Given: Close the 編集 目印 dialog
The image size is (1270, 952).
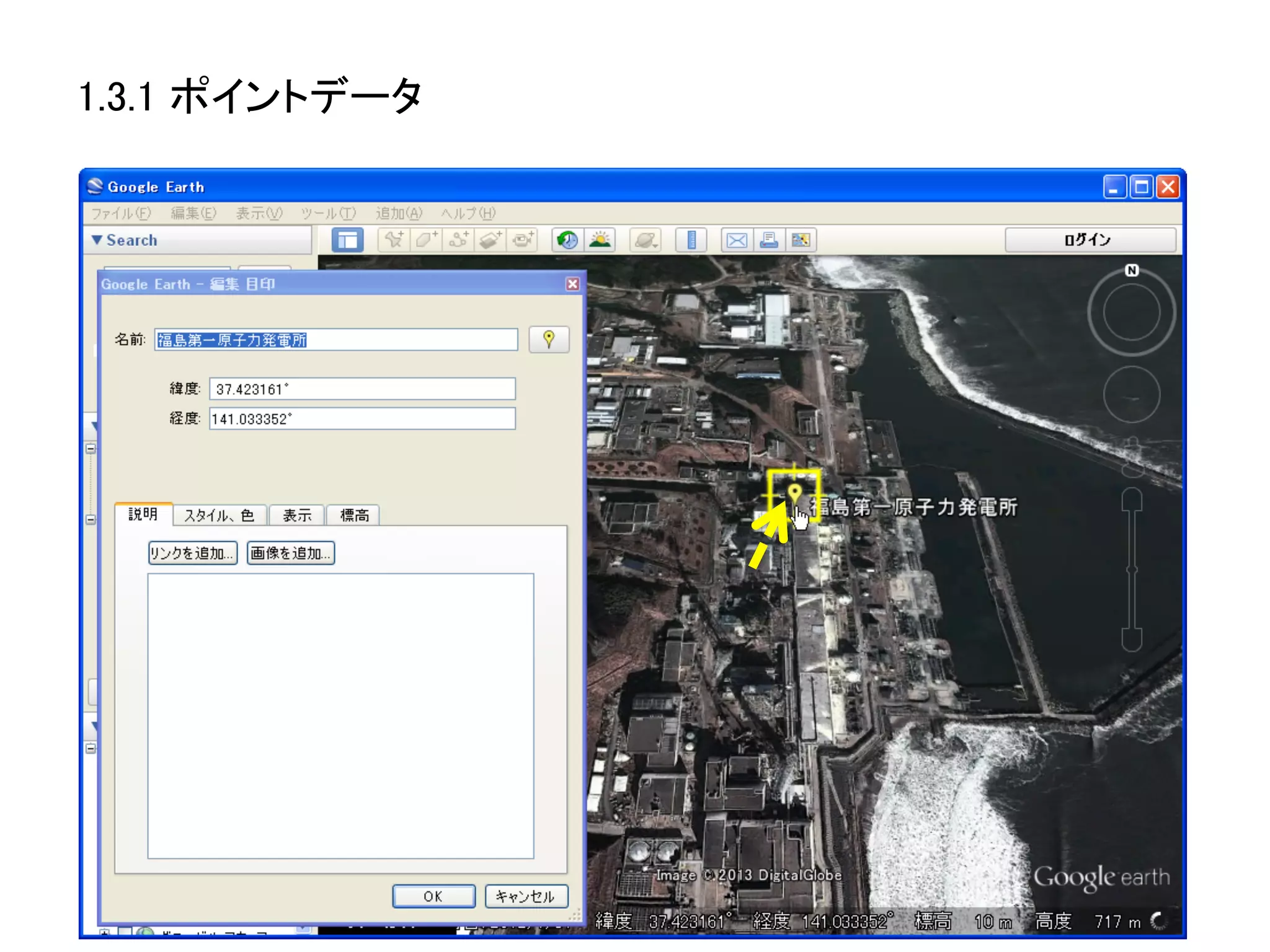Looking at the screenshot, I should click(572, 284).
